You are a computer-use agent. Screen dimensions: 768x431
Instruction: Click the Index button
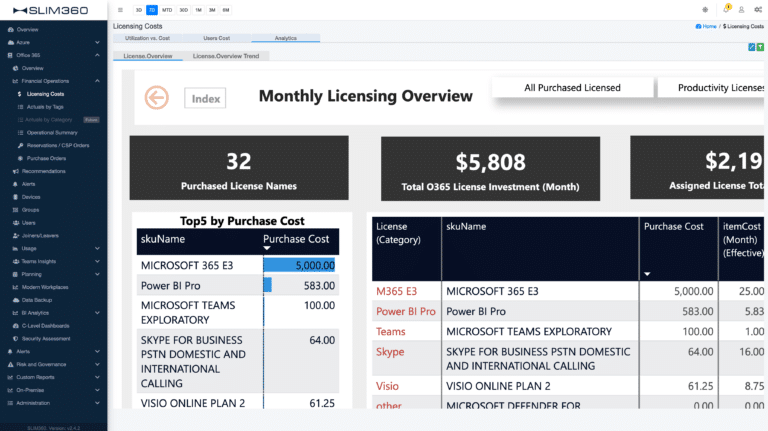click(x=205, y=98)
